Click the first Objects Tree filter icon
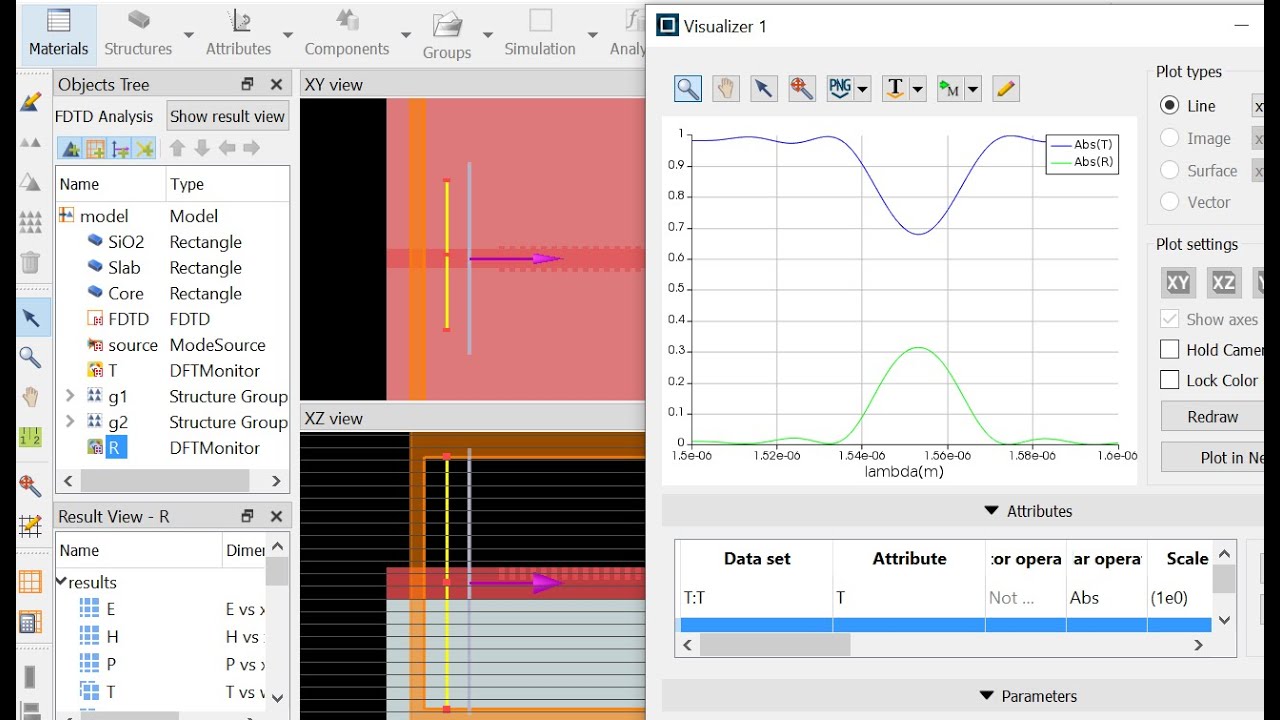 tap(71, 149)
